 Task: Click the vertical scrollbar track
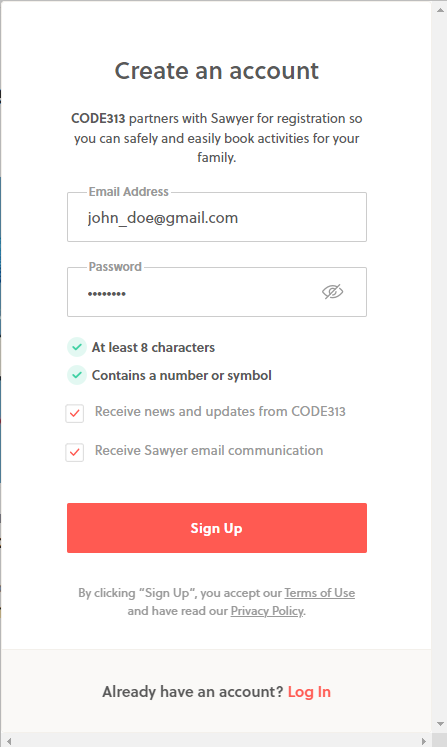click(440, 367)
